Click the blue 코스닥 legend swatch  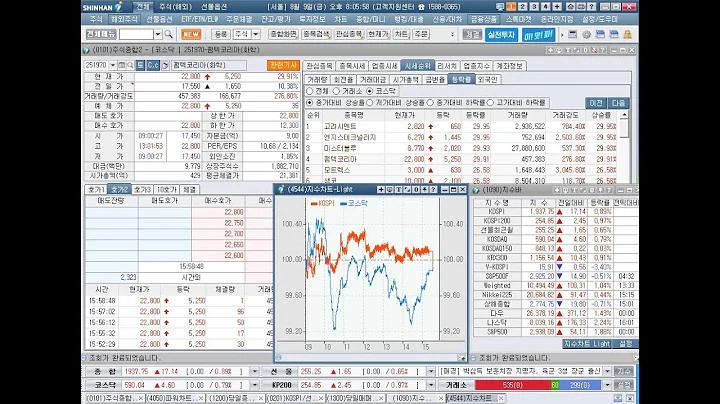[343, 203]
